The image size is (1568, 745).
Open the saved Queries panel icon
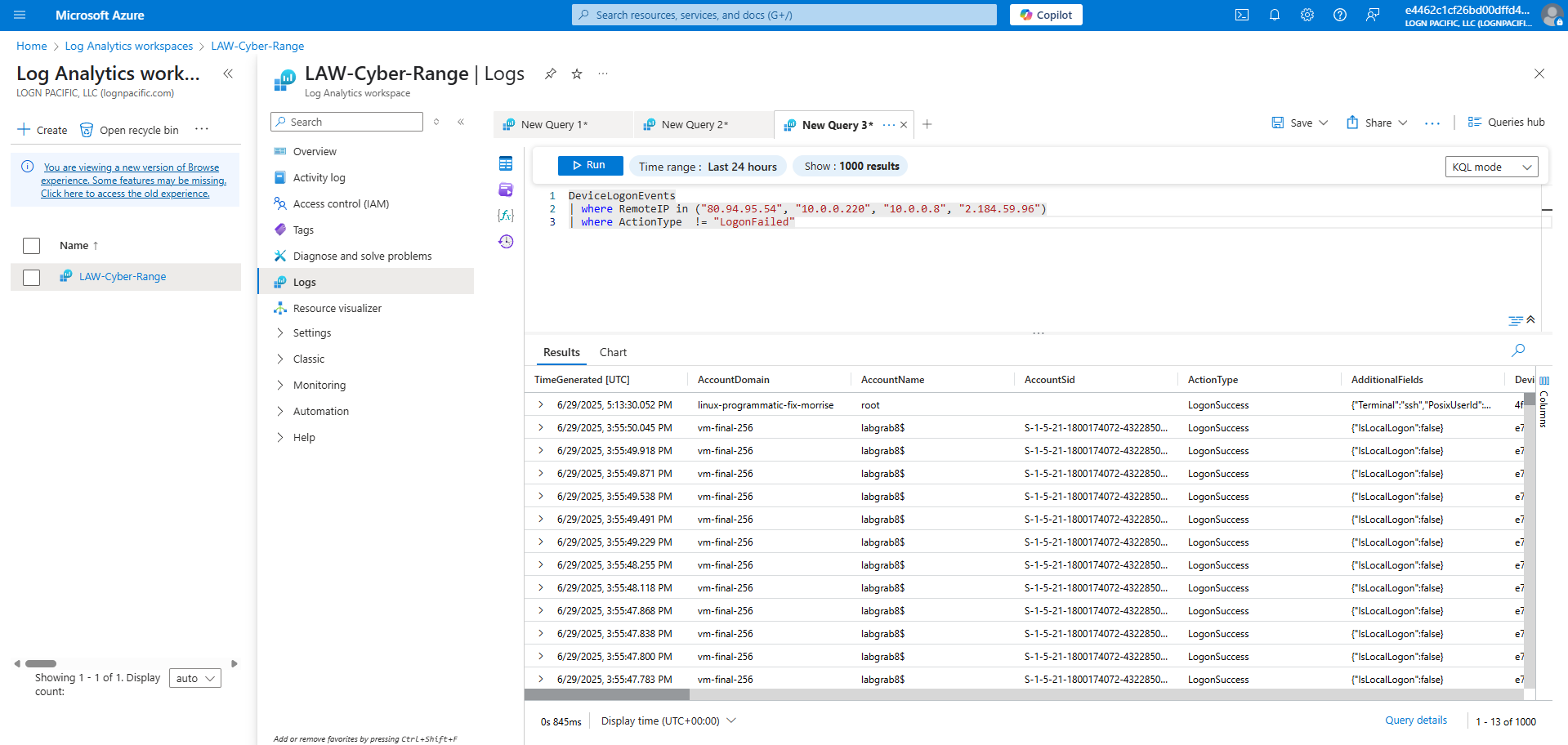click(506, 190)
